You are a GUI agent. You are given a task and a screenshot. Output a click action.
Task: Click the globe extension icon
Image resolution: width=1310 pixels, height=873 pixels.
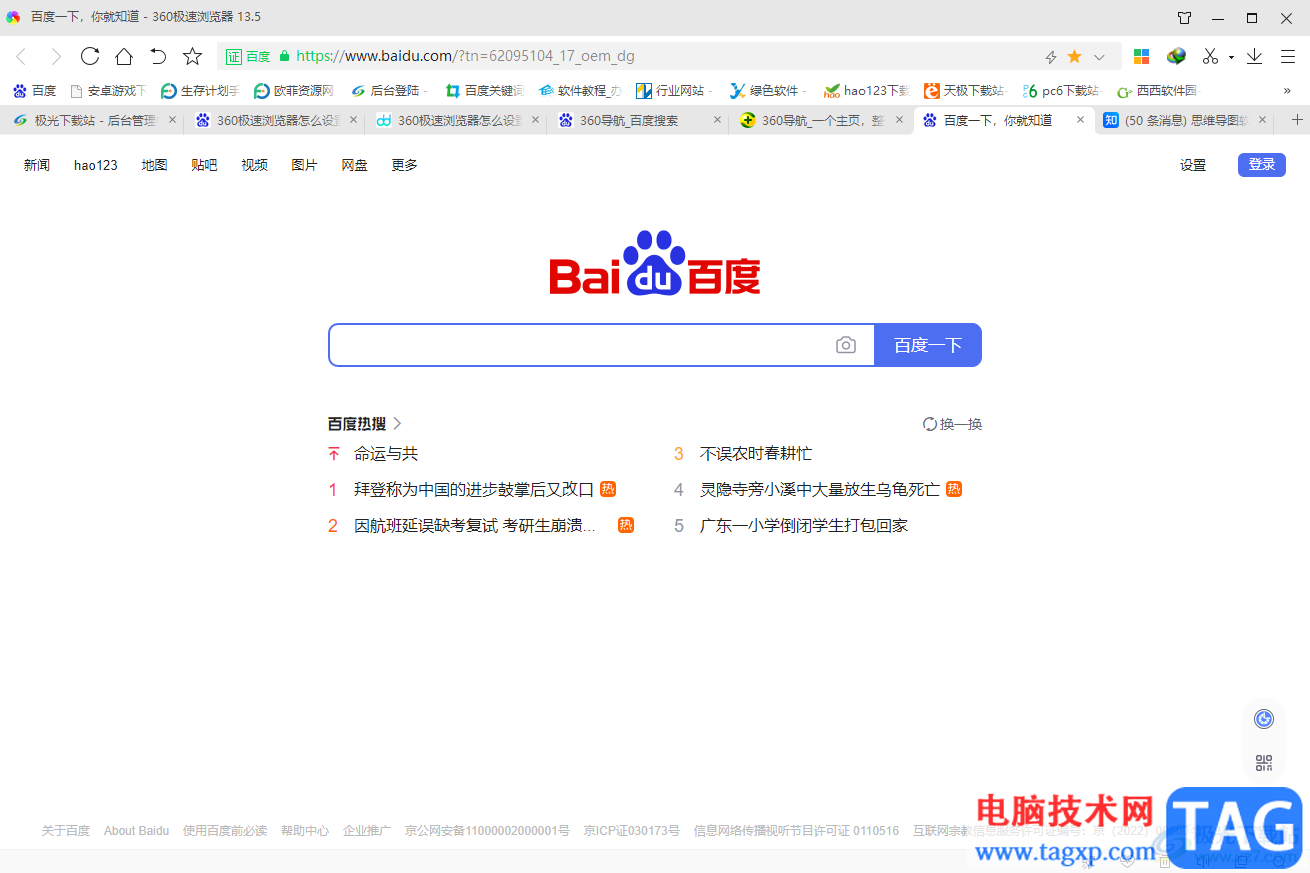click(1176, 56)
